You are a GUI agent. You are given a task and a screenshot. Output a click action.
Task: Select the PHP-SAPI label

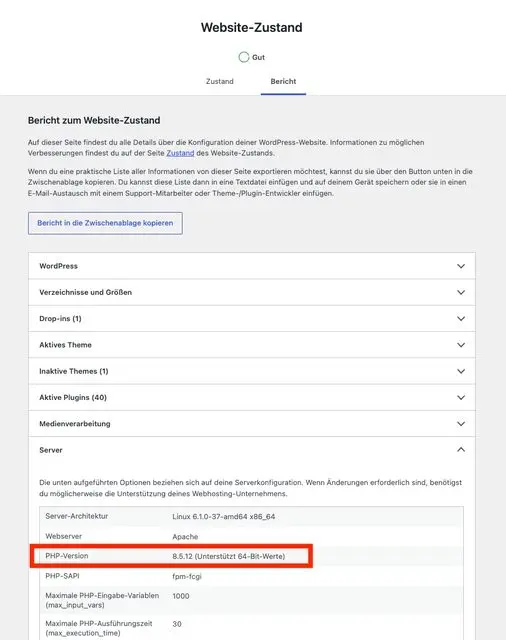click(62, 576)
